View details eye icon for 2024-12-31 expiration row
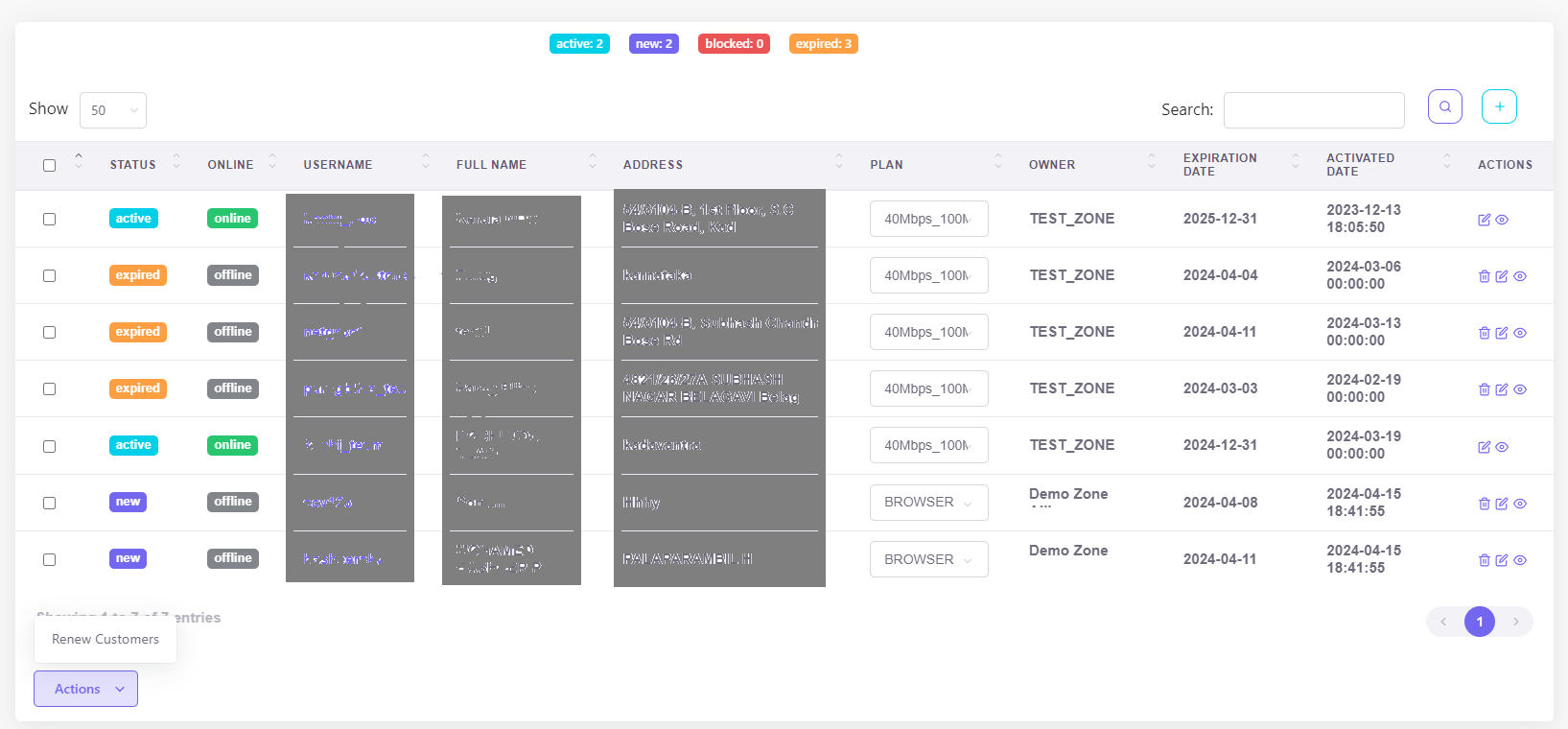 1502,447
